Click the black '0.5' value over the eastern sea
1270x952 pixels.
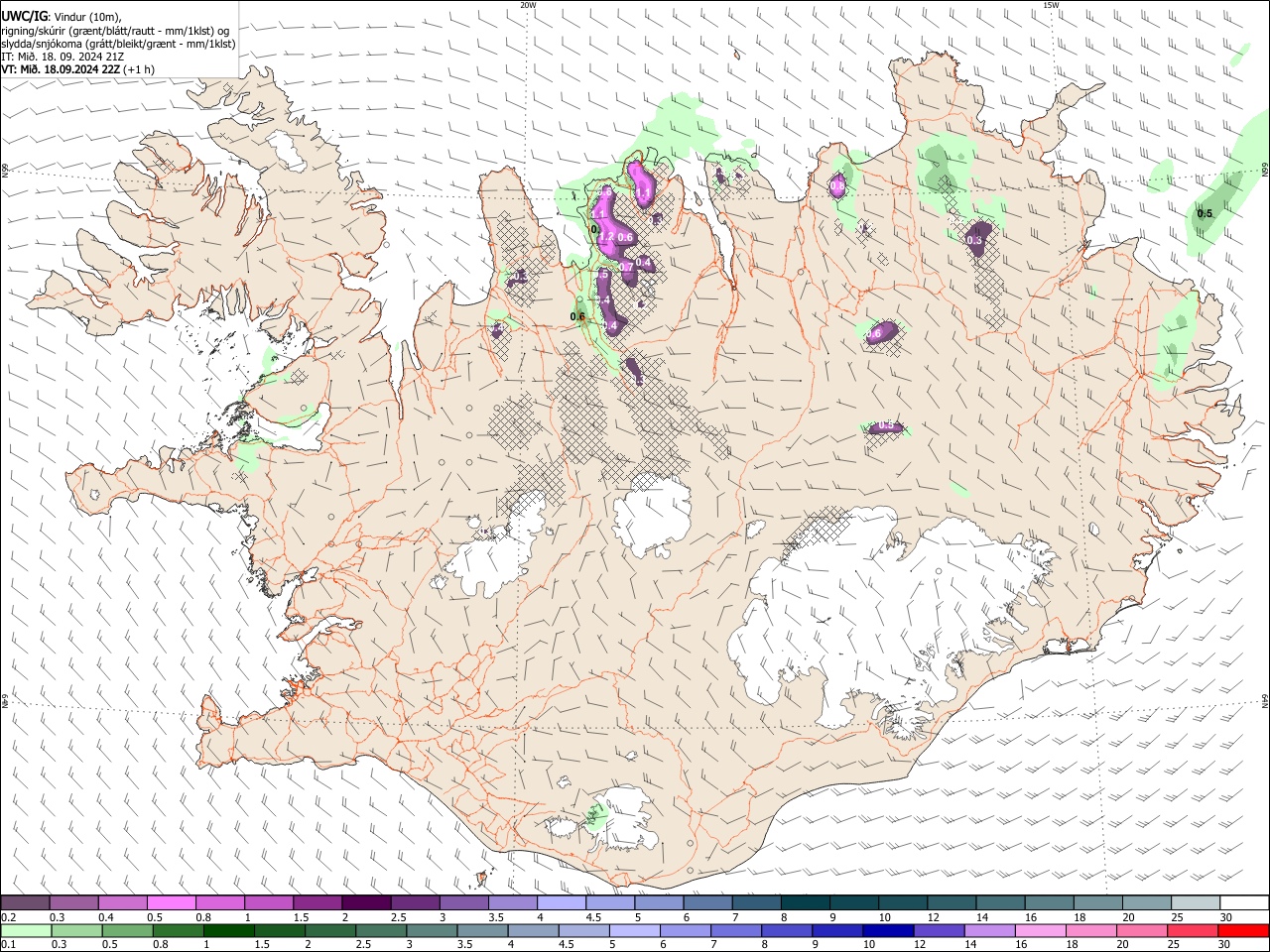(1205, 213)
